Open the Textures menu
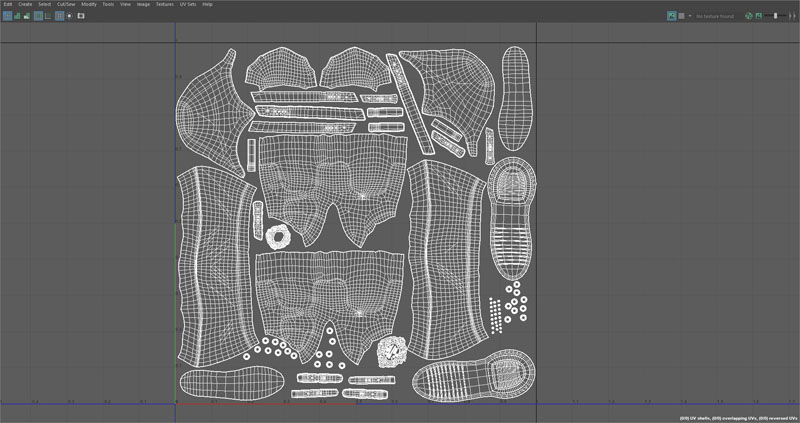800x423 pixels. click(164, 5)
